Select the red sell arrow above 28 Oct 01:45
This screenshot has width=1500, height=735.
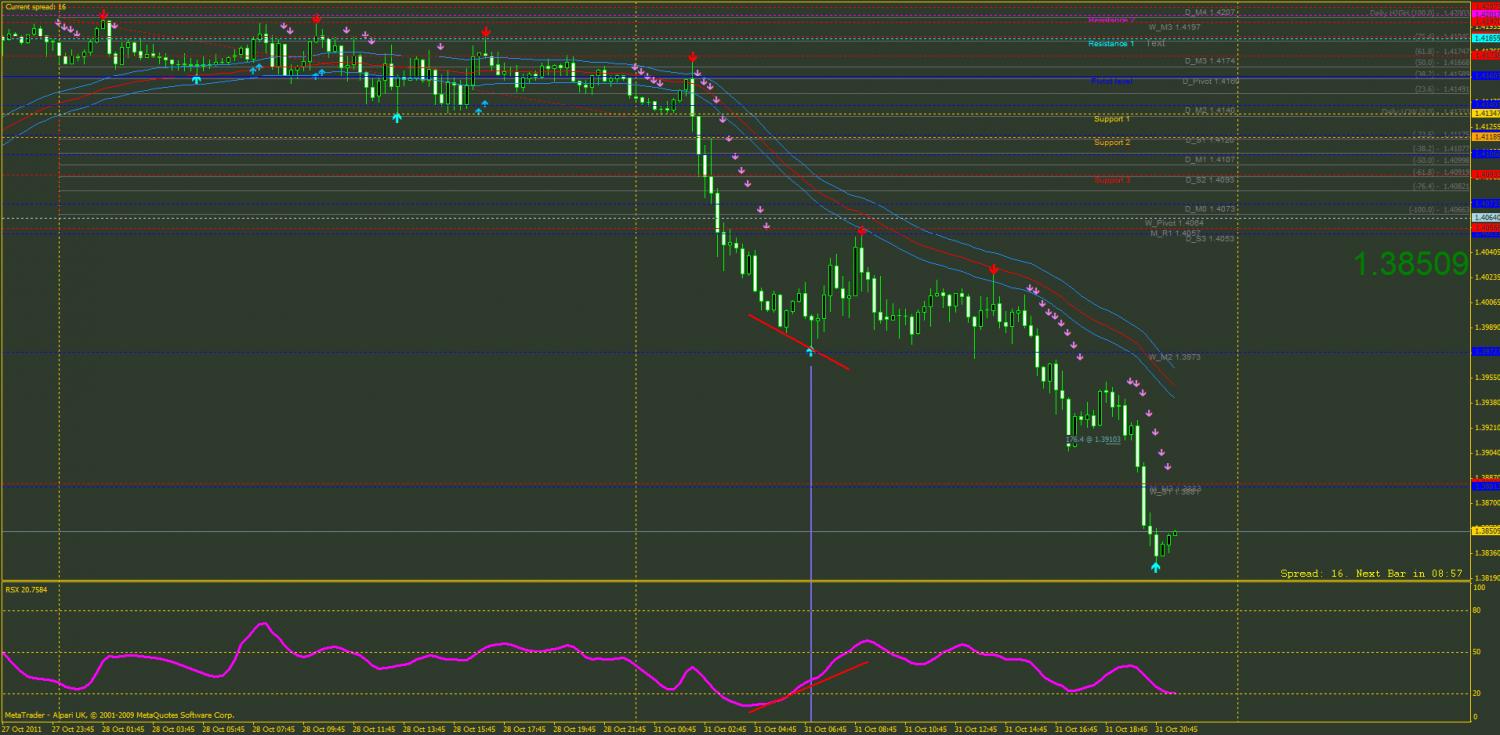click(x=104, y=15)
